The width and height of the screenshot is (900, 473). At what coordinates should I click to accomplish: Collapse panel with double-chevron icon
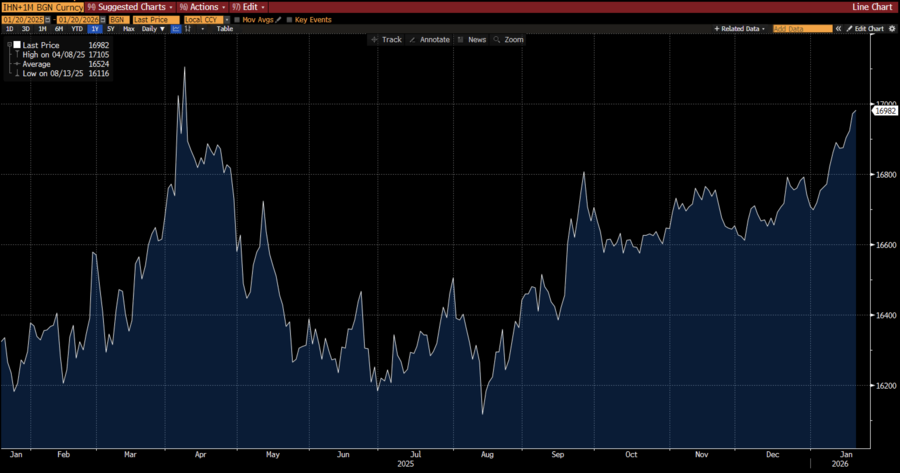tap(840, 29)
